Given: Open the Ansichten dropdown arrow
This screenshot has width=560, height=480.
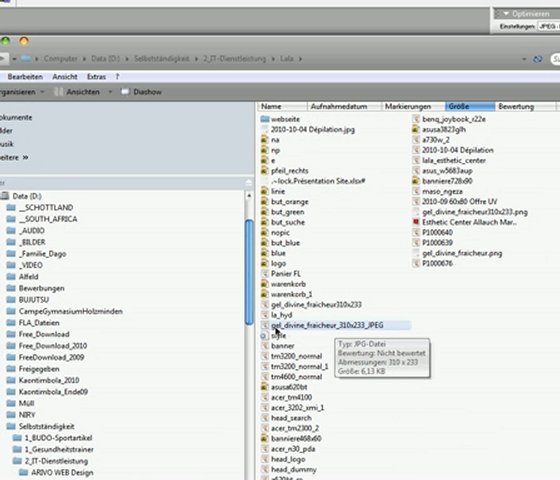Looking at the screenshot, I should point(110,92).
